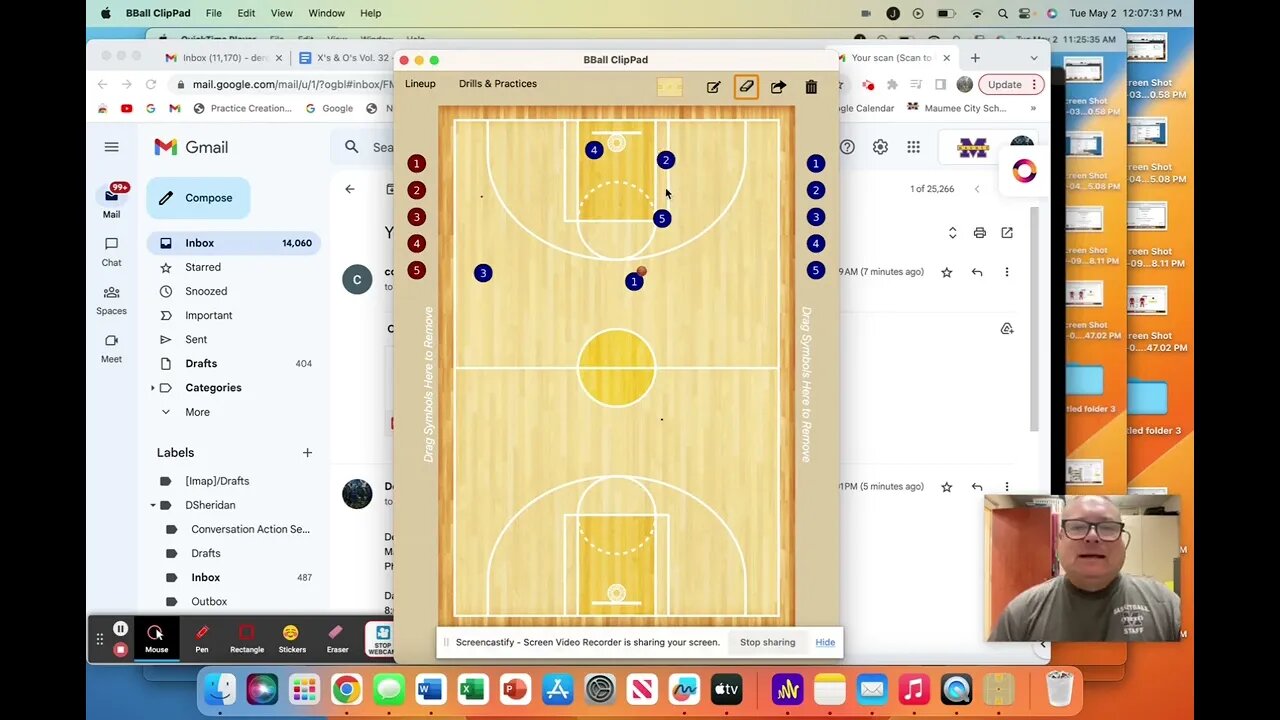Image resolution: width=1280 pixels, height=720 pixels.
Task: Add a new label with plus icon
Action: [x=307, y=453]
